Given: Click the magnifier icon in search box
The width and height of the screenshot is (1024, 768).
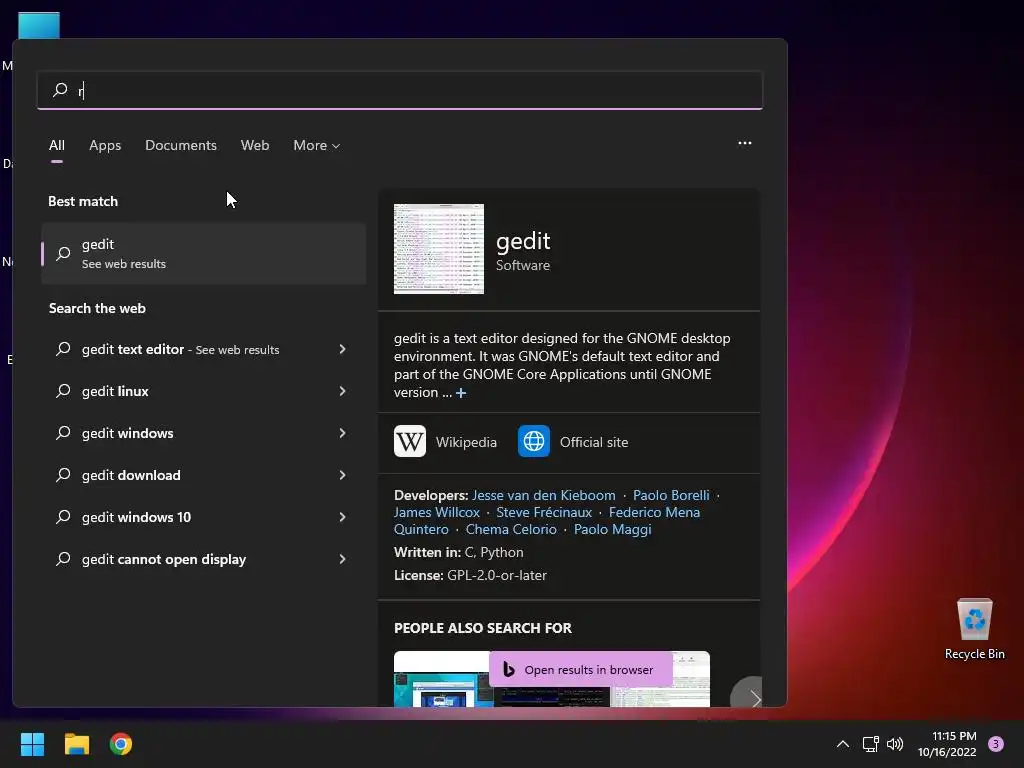Looking at the screenshot, I should click(x=60, y=89).
